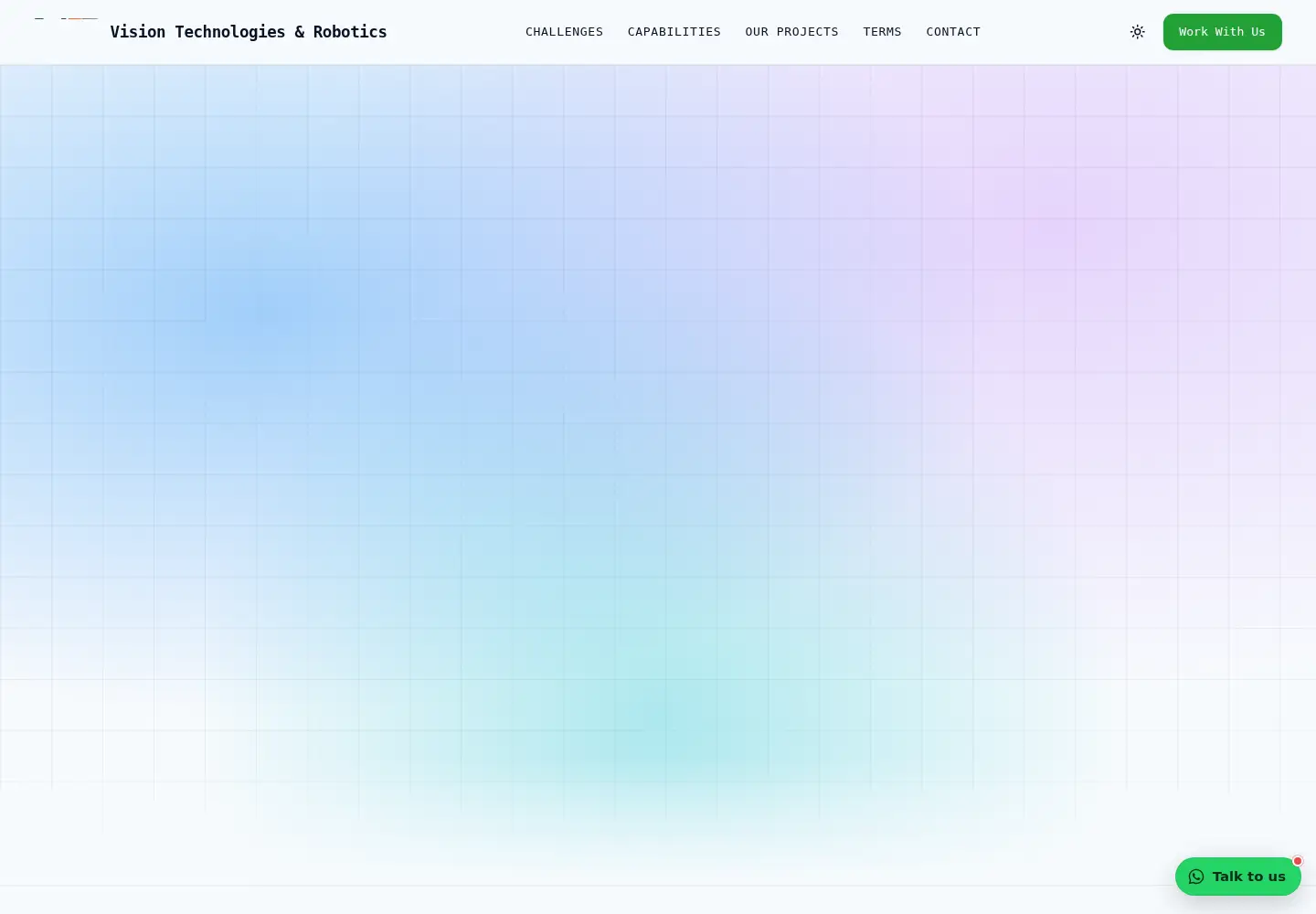The width and height of the screenshot is (1316, 914).
Task: Navigate to Contact from the header
Action: [953, 32]
